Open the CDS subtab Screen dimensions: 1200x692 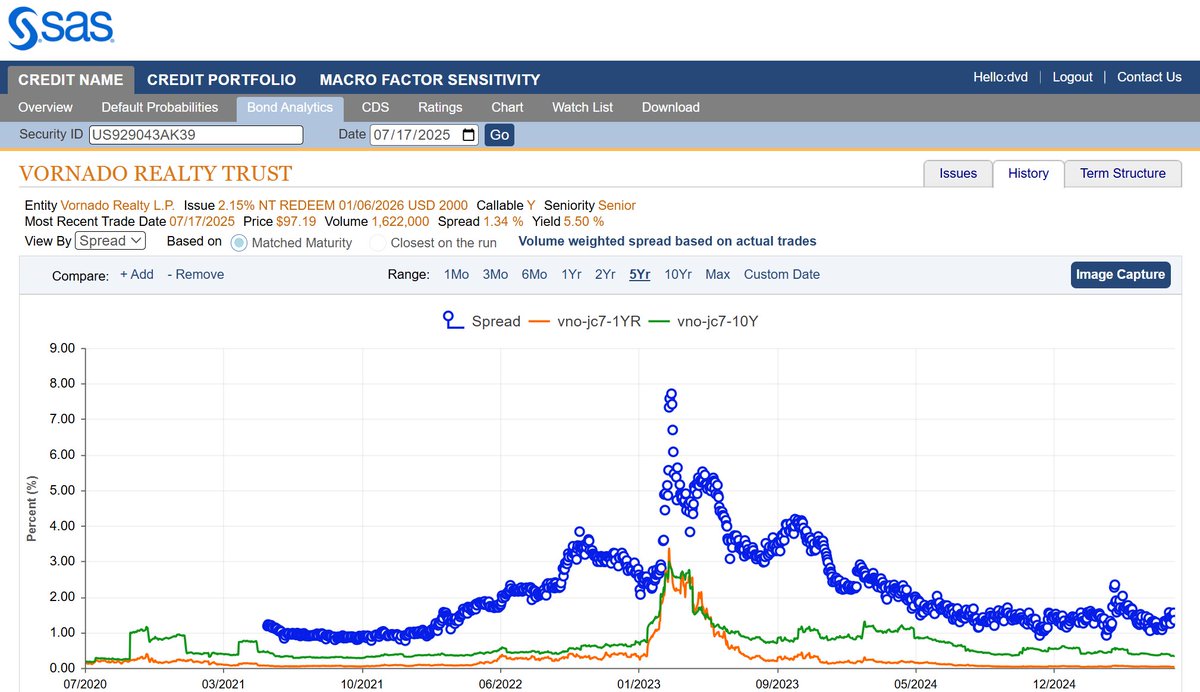(376, 107)
